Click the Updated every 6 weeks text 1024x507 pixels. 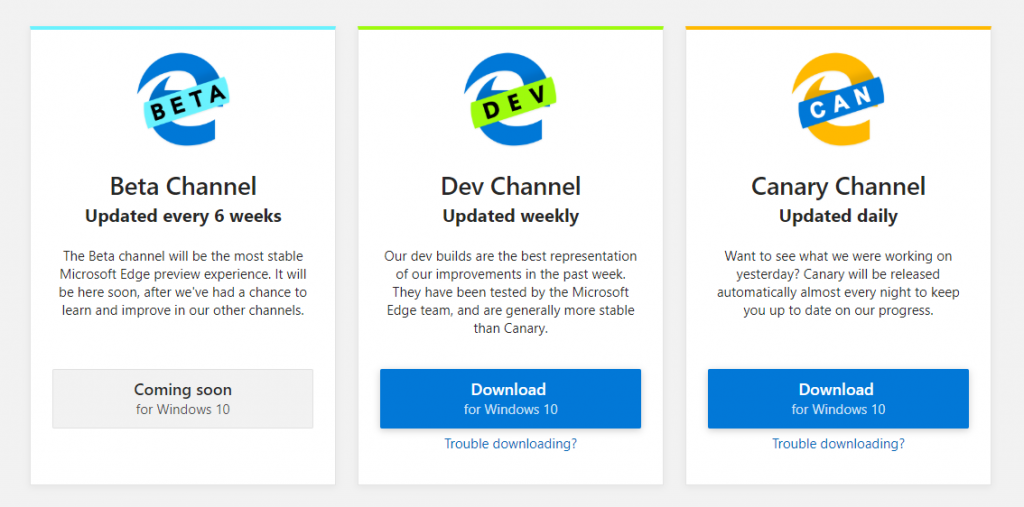pos(183,216)
